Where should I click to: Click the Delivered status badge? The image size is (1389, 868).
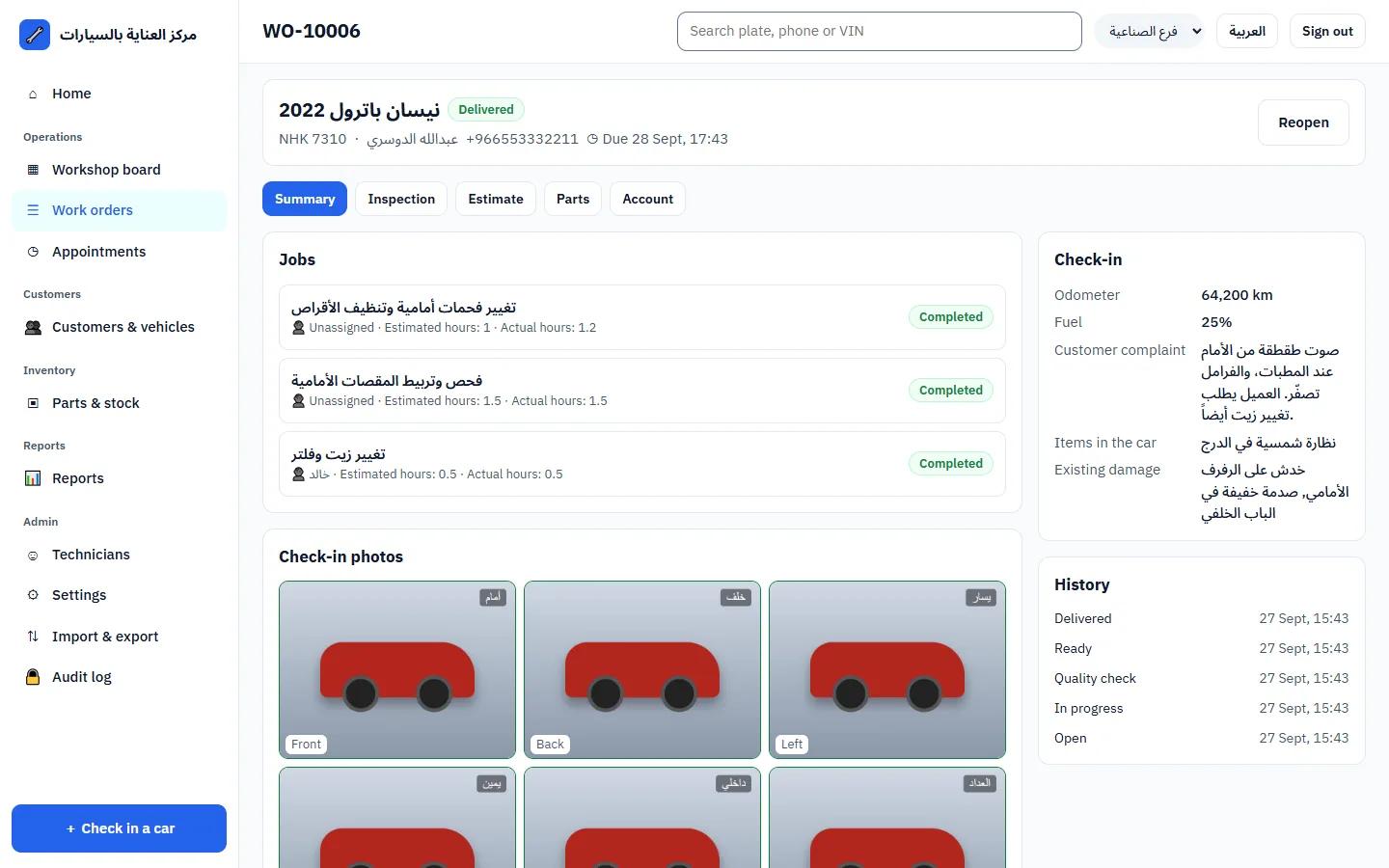point(486,110)
